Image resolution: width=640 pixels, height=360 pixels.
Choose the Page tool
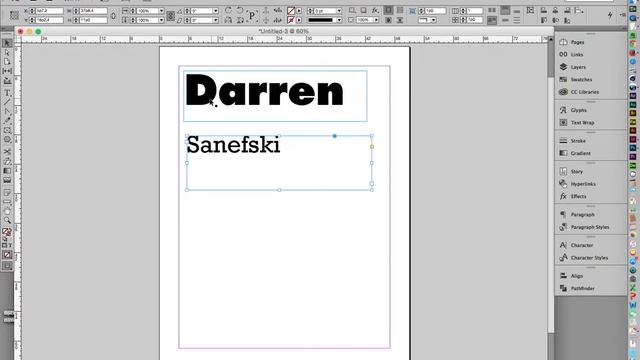(x=7, y=62)
